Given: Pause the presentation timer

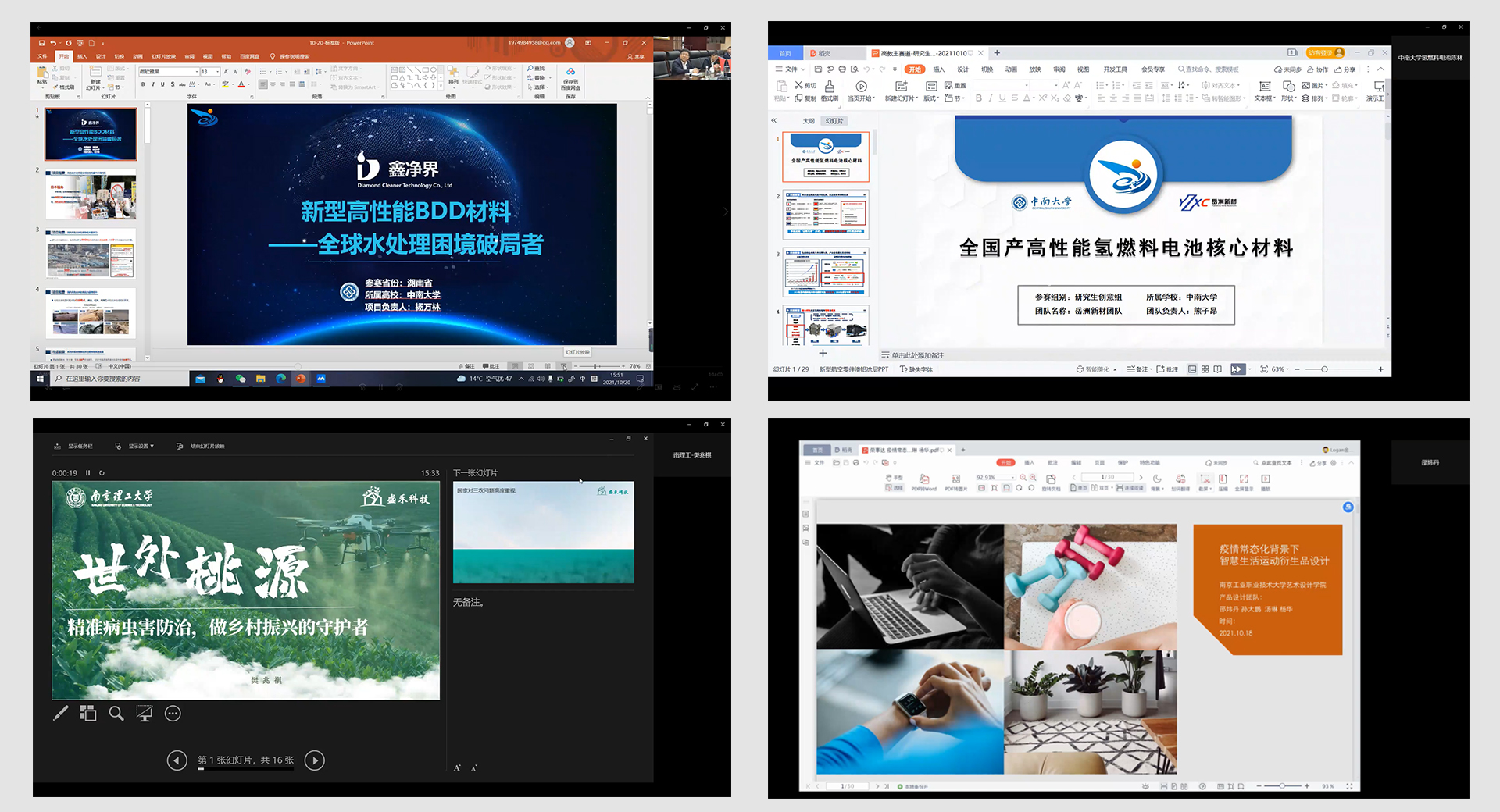Looking at the screenshot, I should [x=88, y=473].
